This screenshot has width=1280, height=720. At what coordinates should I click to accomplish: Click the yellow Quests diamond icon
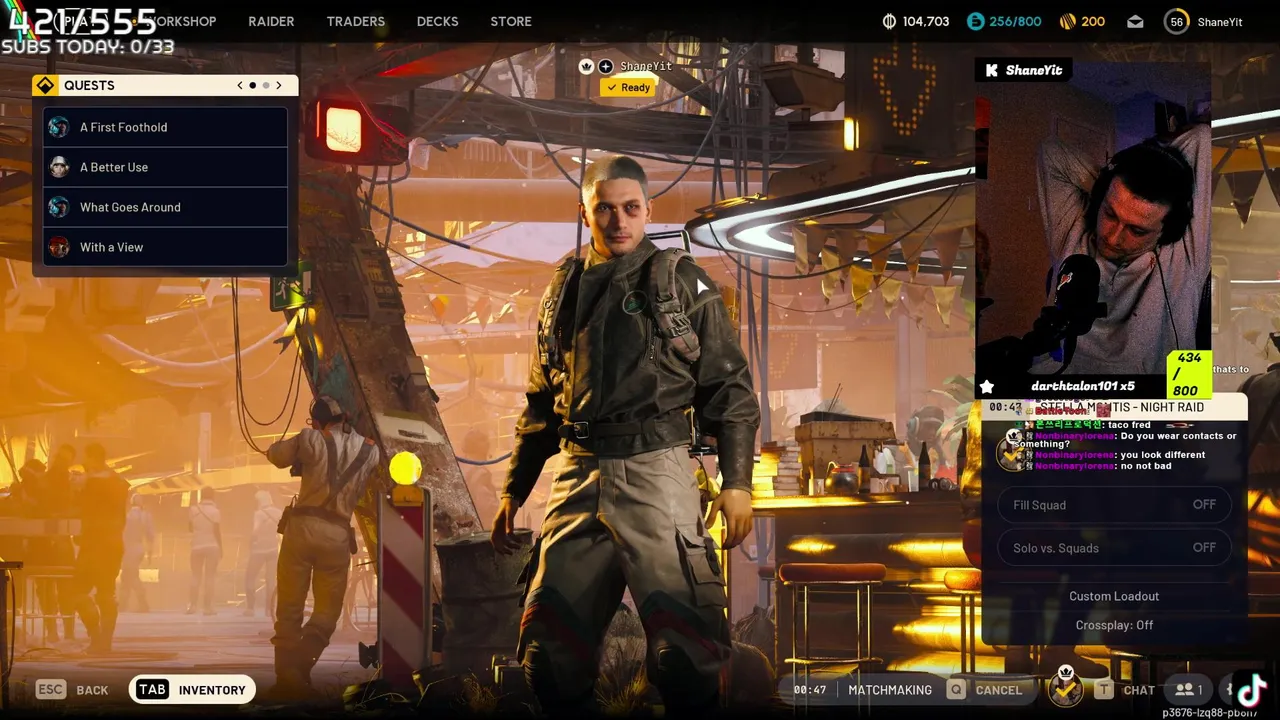coord(45,86)
